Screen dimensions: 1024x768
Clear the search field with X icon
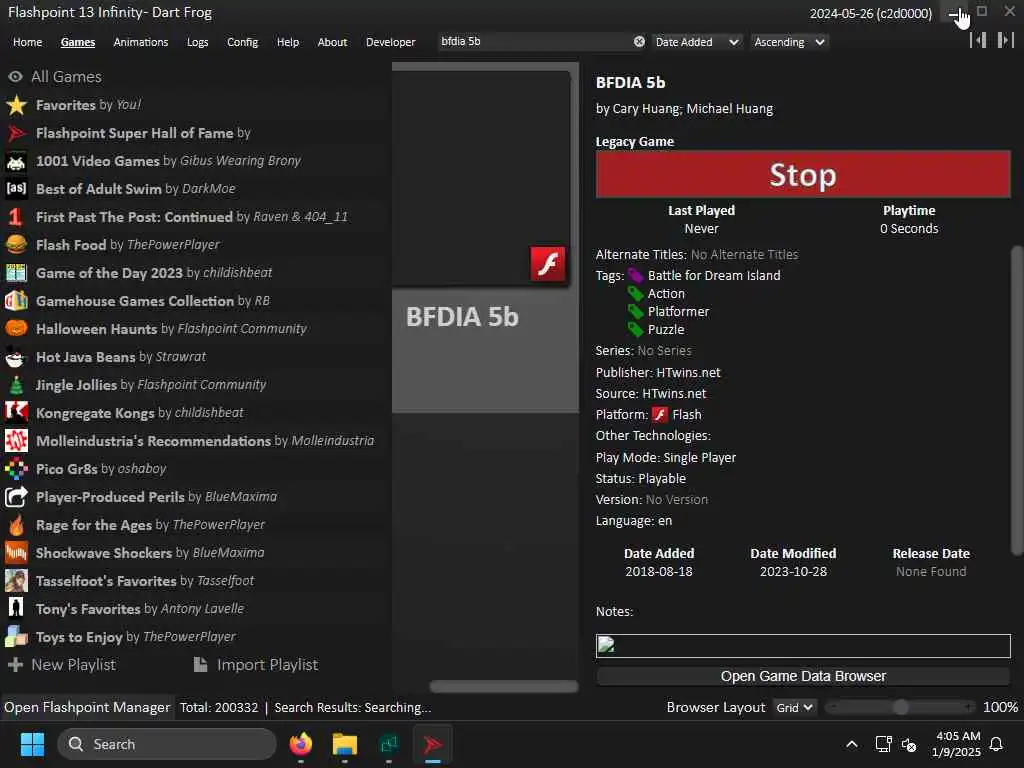pyautogui.click(x=639, y=42)
